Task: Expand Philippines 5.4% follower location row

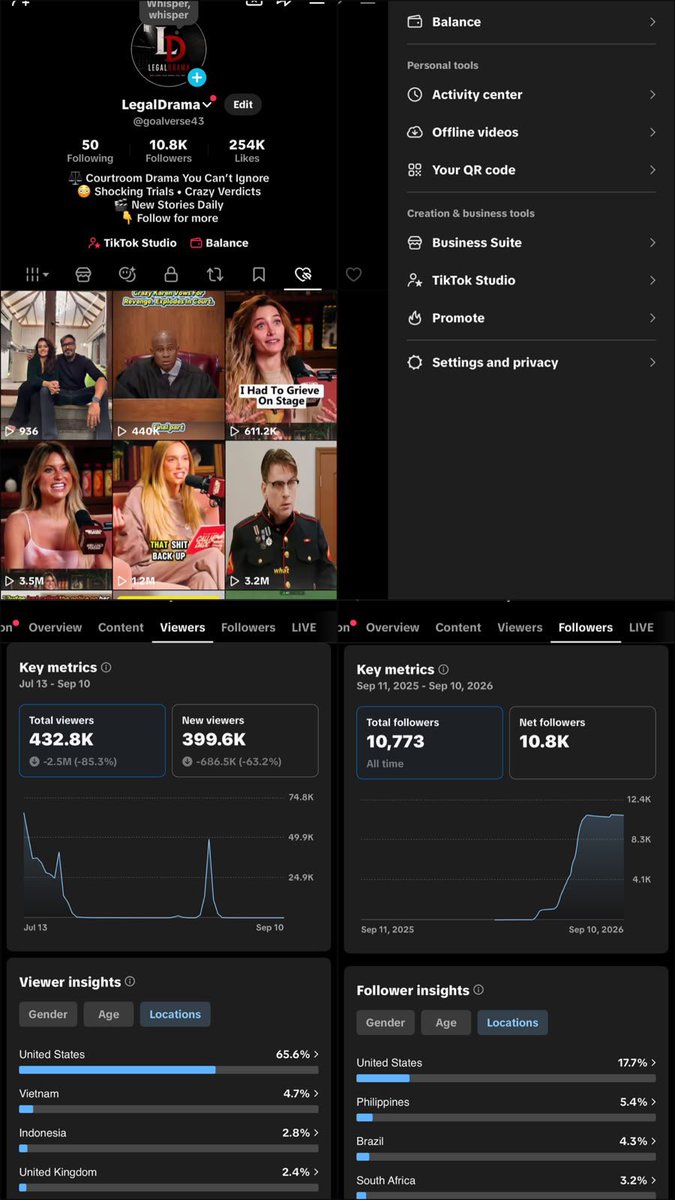Action: pos(506,1109)
